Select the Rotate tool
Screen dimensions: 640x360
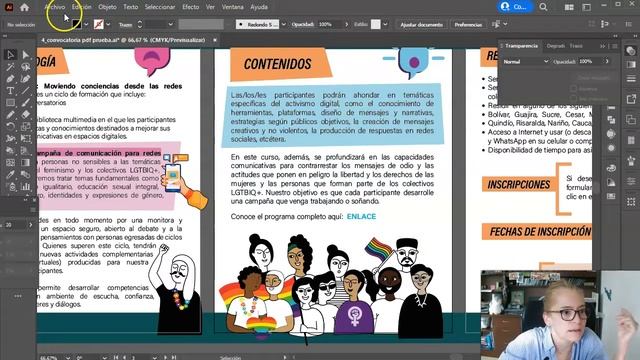click(10, 127)
